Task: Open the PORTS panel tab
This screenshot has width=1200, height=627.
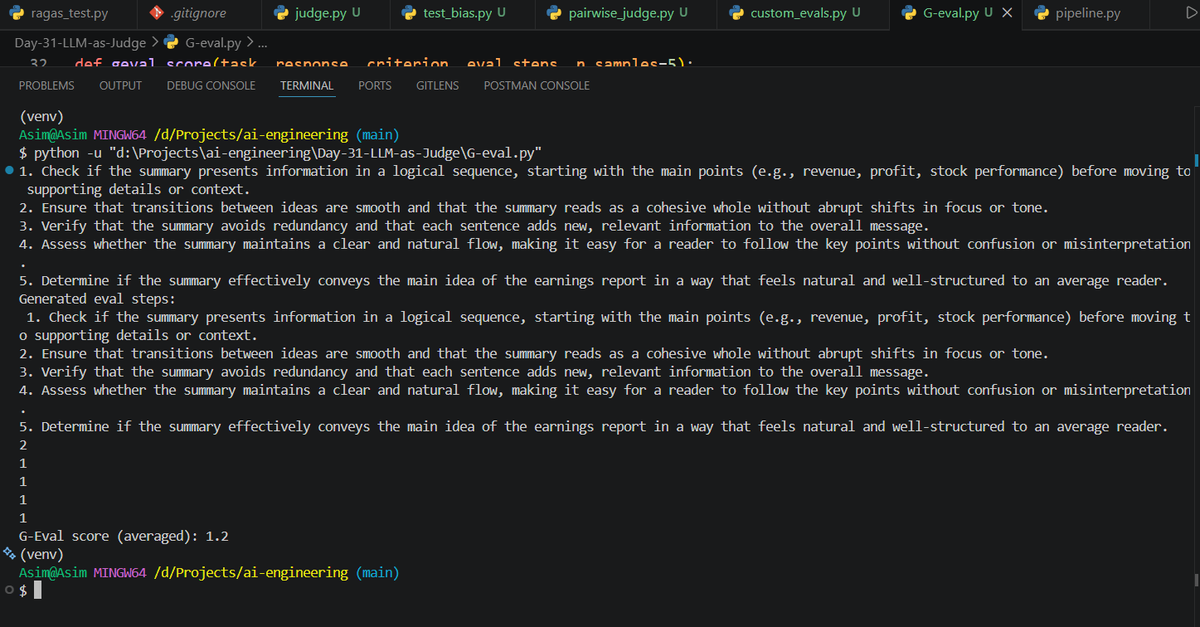Action: [375, 86]
